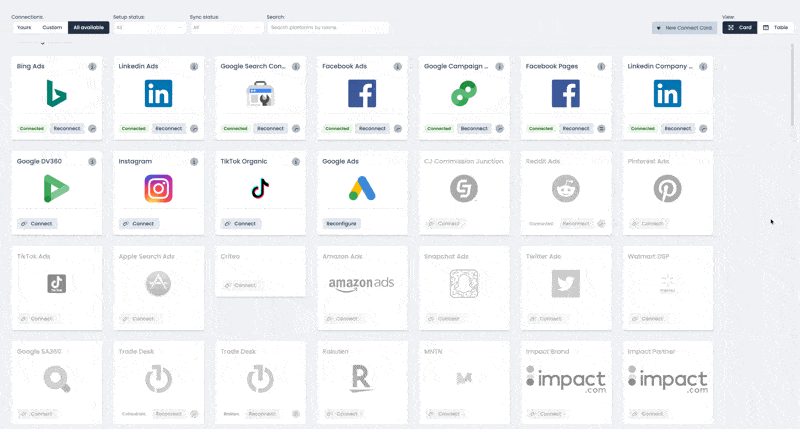The height and width of the screenshot is (429, 800).
Task: Open the Setup status dropdown
Action: [149, 28]
